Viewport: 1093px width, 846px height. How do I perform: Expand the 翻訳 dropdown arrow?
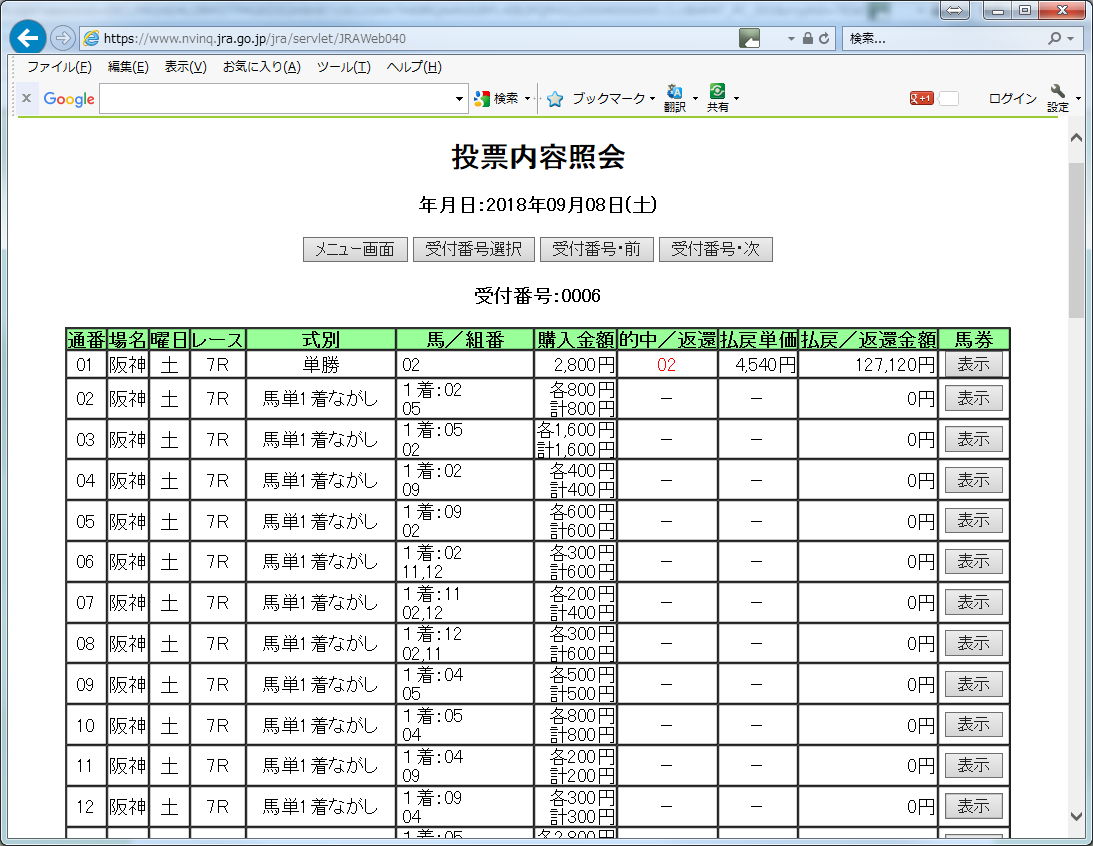pos(695,99)
